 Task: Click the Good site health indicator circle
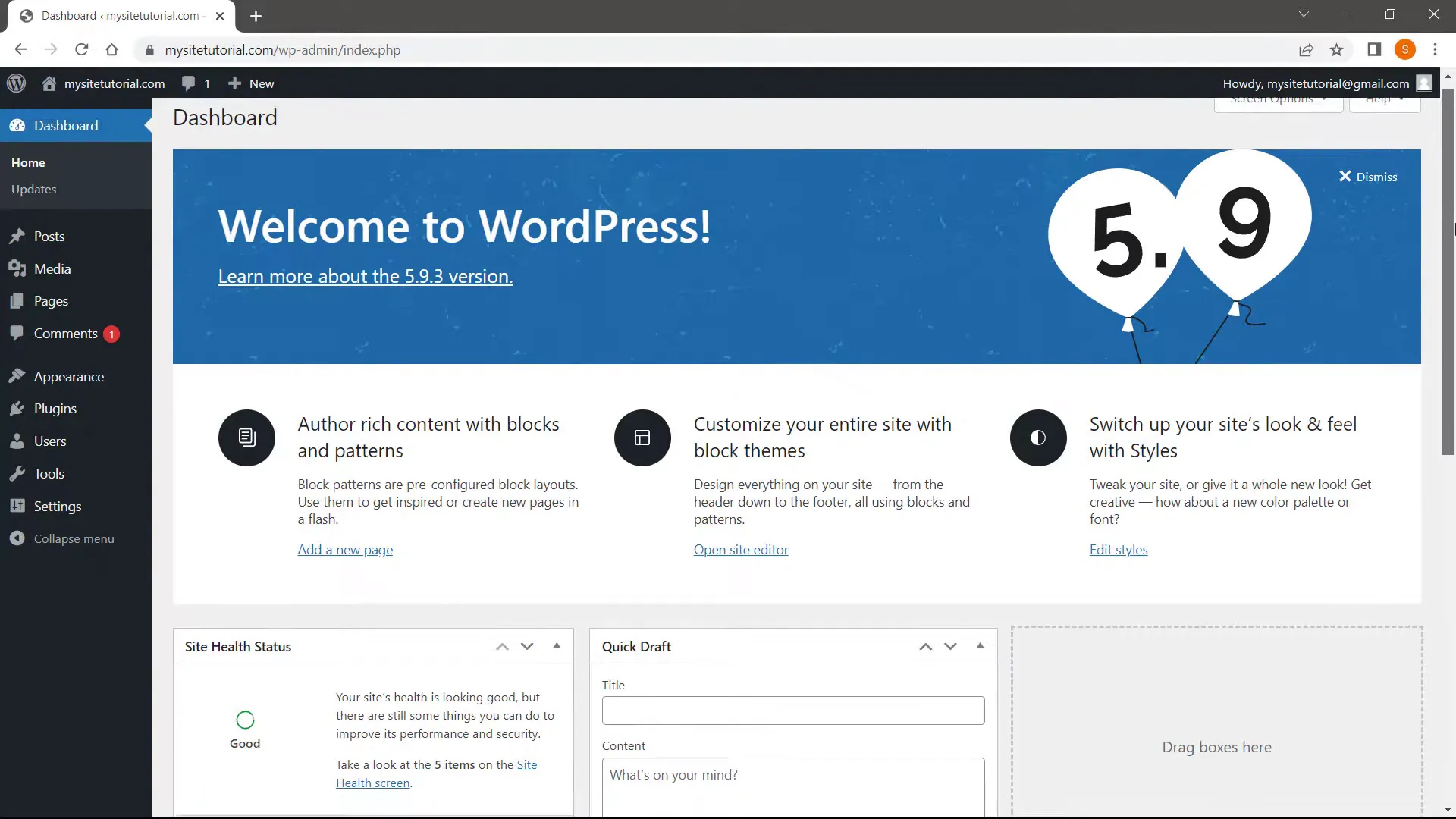tap(245, 720)
